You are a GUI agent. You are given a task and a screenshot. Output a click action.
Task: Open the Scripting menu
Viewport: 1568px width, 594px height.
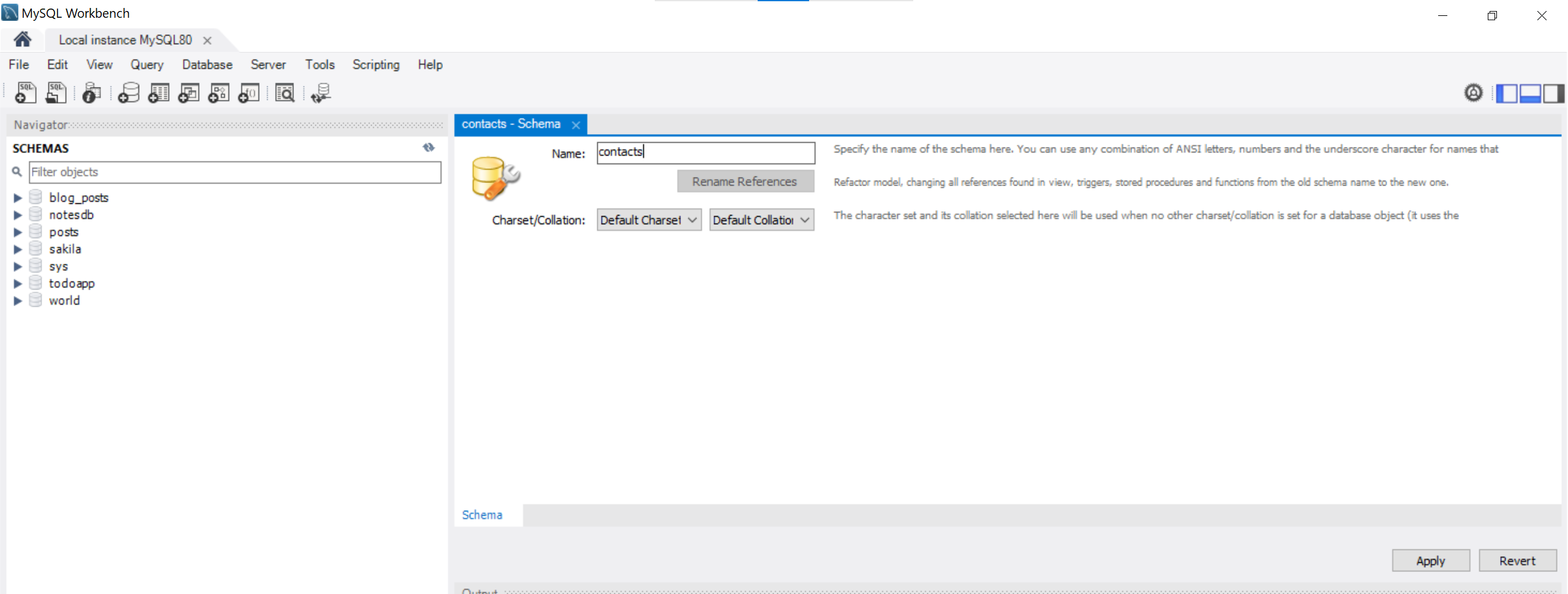(376, 64)
